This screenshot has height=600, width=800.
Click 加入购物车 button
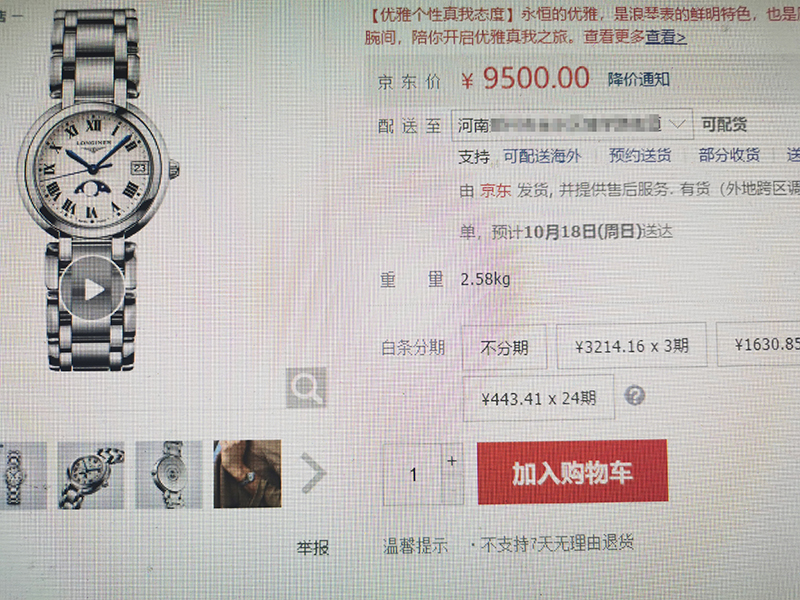pos(572,472)
